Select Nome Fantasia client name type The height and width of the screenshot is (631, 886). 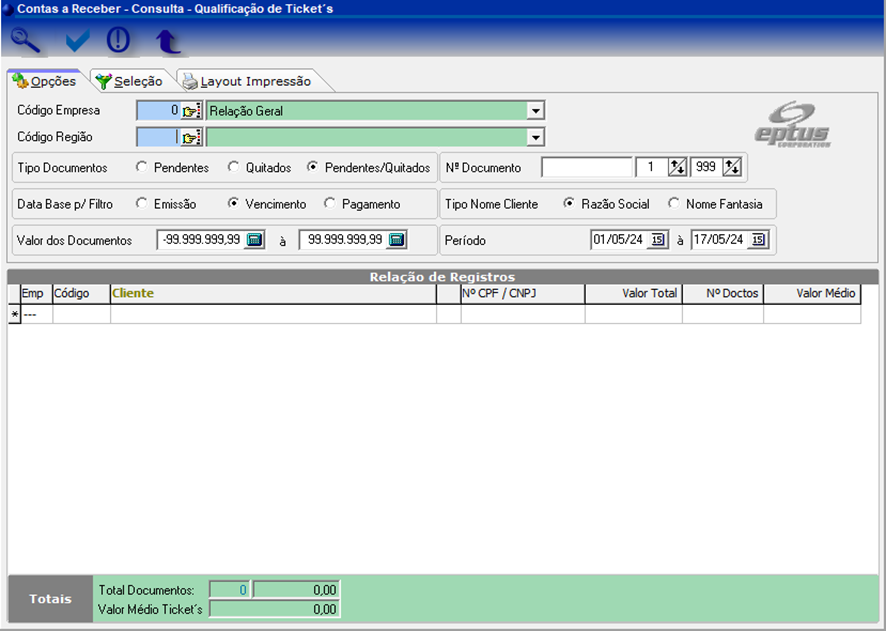(x=674, y=204)
